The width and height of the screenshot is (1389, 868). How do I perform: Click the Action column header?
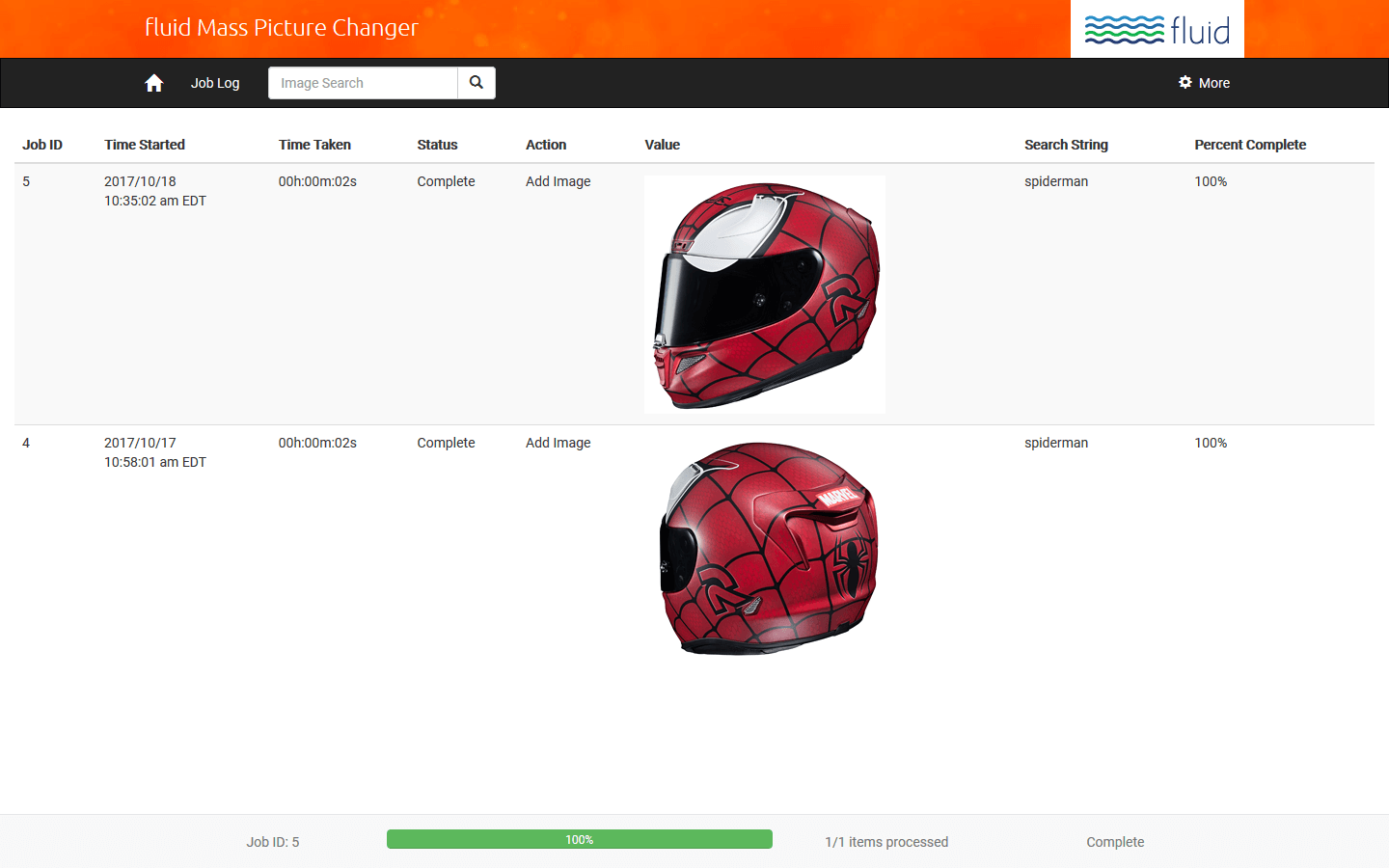click(546, 145)
